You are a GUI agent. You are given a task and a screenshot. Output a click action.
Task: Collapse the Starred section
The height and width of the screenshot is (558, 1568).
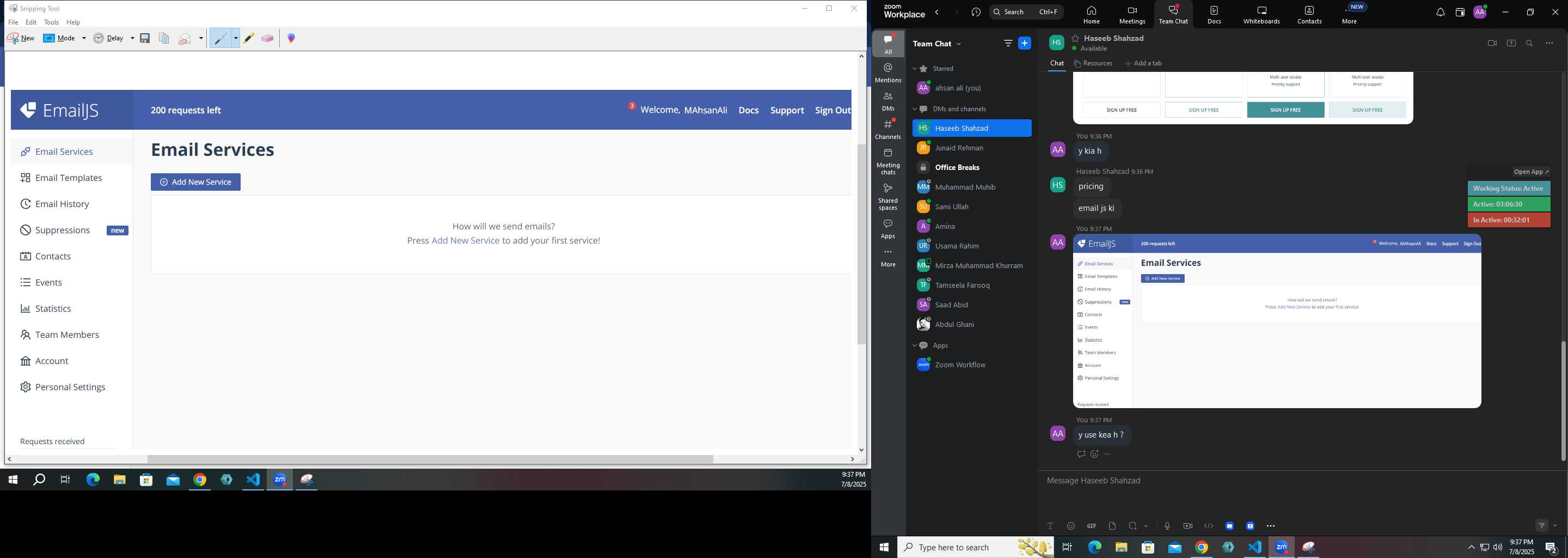[x=914, y=69]
